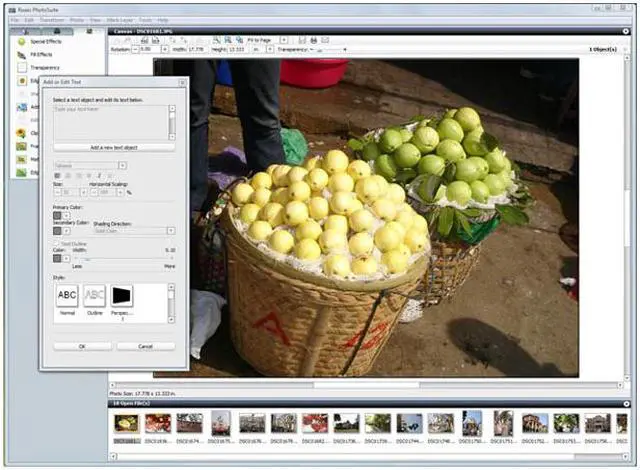Click the print icon in canvas toolbar
This screenshot has height=470, width=640.
pyautogui.click(x=314, y=38)
